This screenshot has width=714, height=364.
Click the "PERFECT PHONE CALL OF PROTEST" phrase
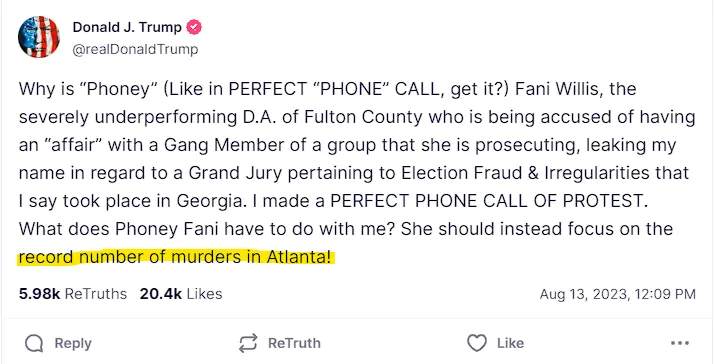click(488, 201)
